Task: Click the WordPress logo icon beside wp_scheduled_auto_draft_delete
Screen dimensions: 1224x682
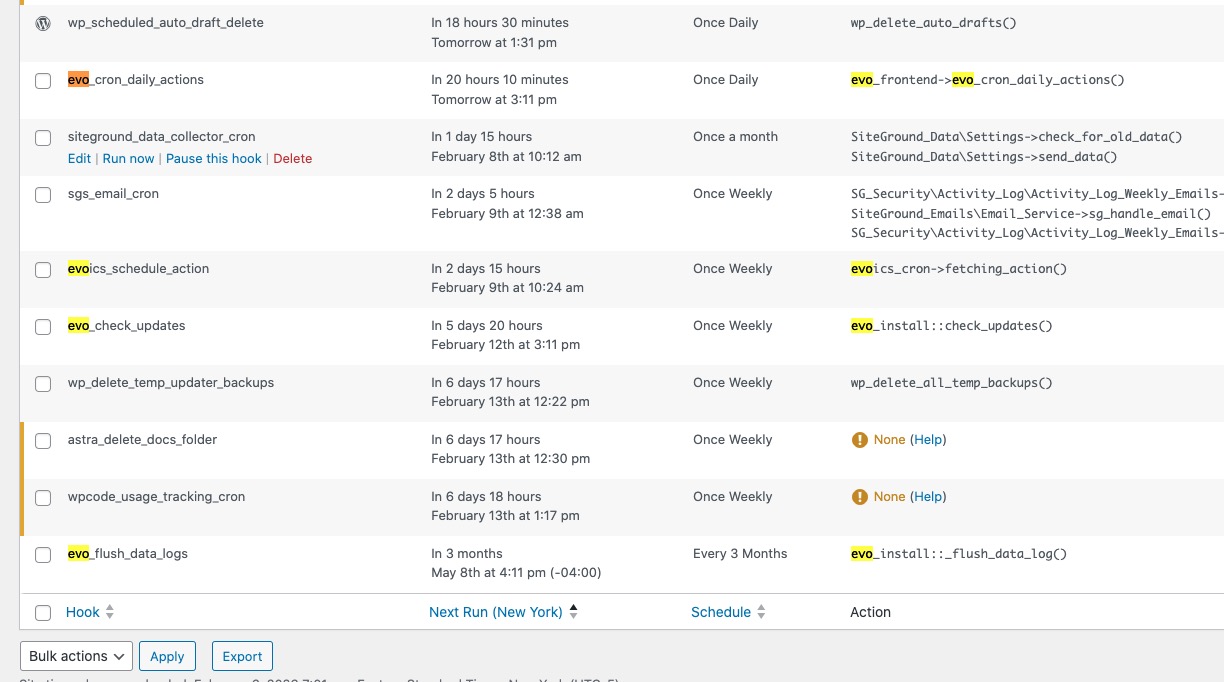Action: (43, 23)
